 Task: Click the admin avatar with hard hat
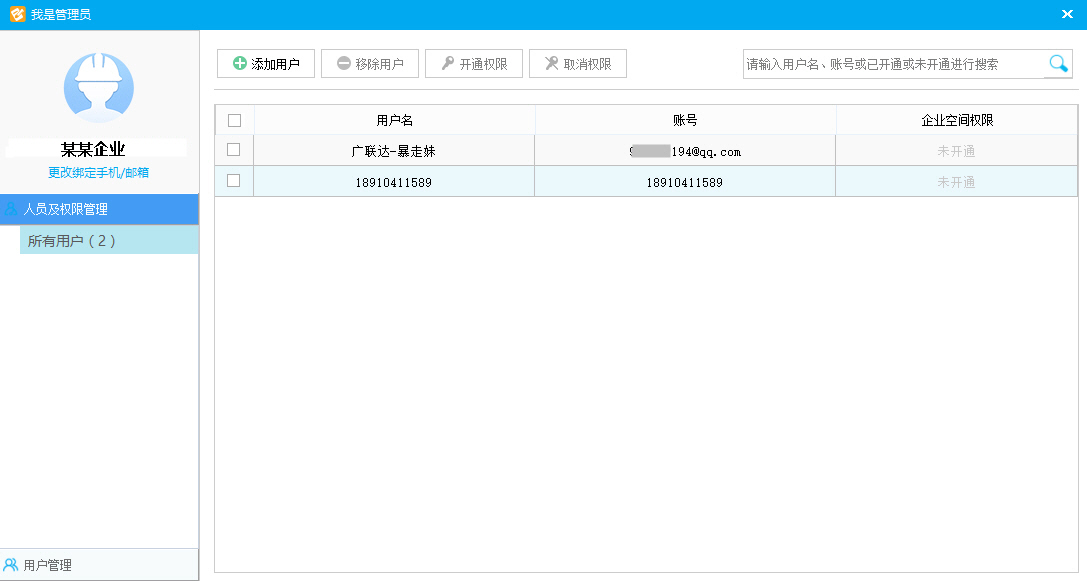pos(98,88)
